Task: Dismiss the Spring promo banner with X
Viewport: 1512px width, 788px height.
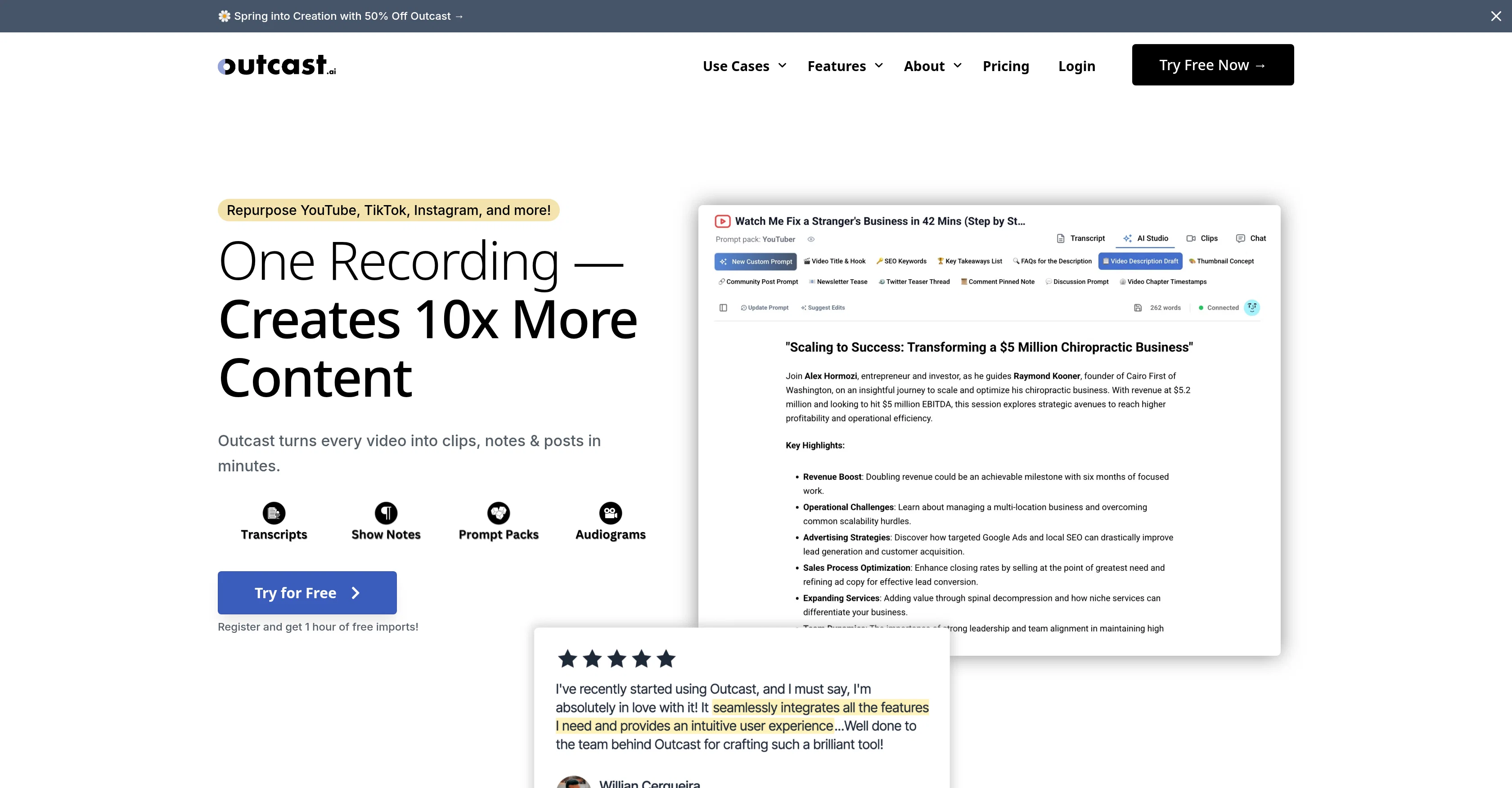Action: (1495, 16)
